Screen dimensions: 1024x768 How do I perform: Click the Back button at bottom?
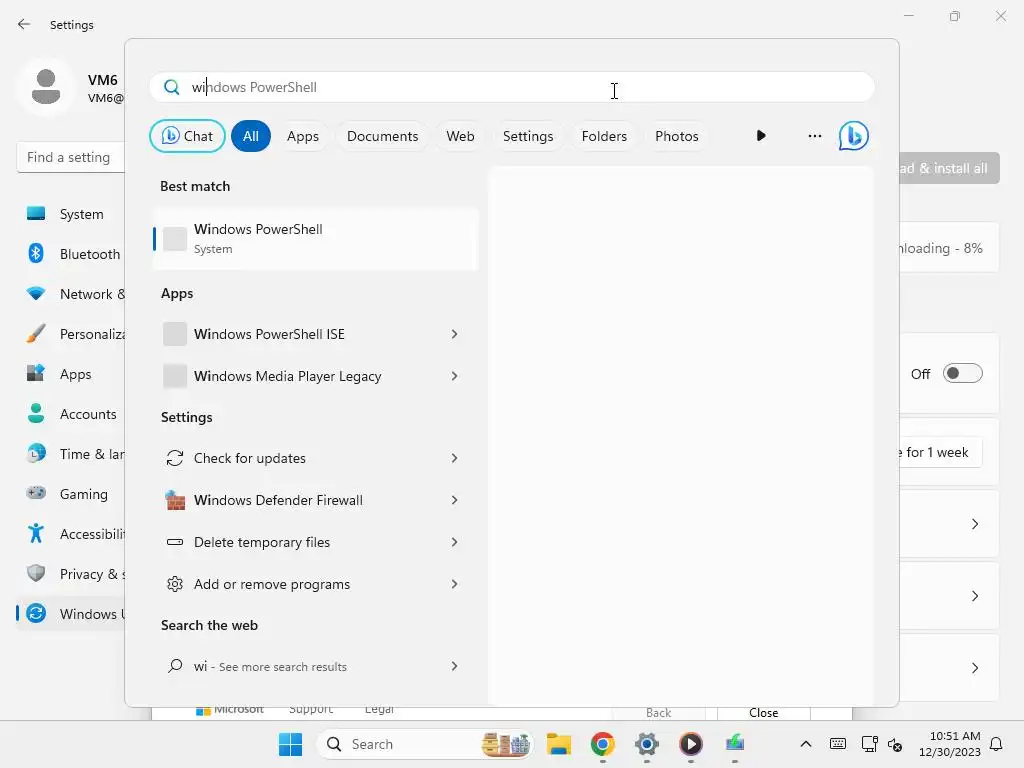[658, 712]
